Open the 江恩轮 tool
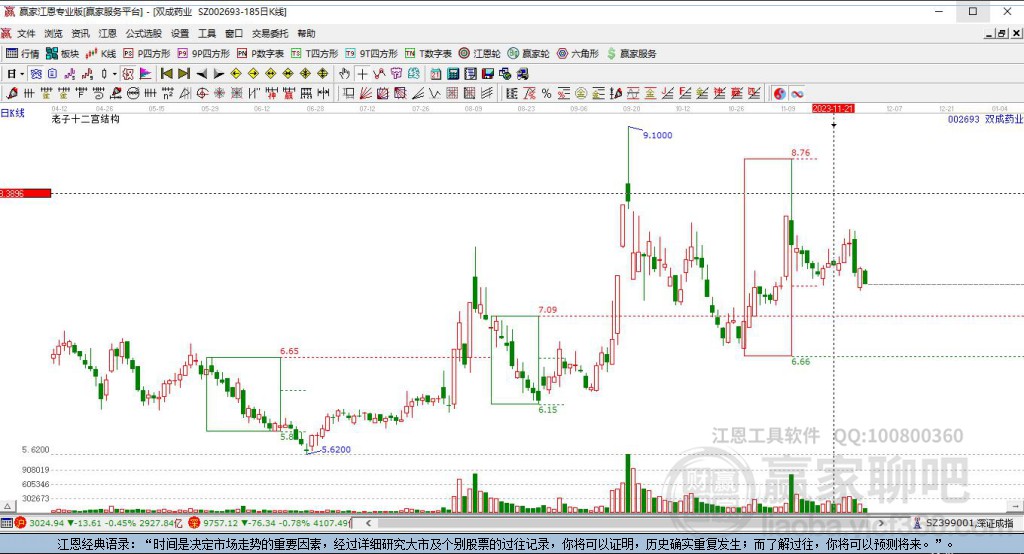Image resolution: width=1024 pixels, height=554 pixels. (x=479, y=54)
